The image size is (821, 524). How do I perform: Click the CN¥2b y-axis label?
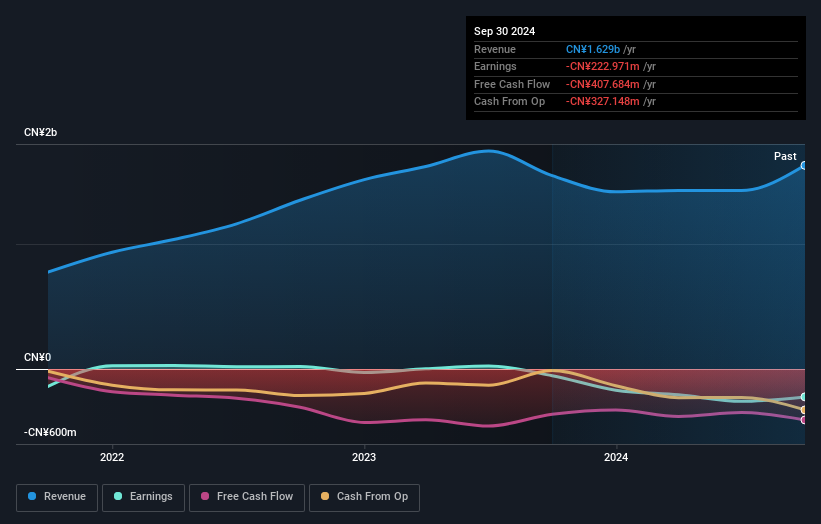(x=40, y=132)
